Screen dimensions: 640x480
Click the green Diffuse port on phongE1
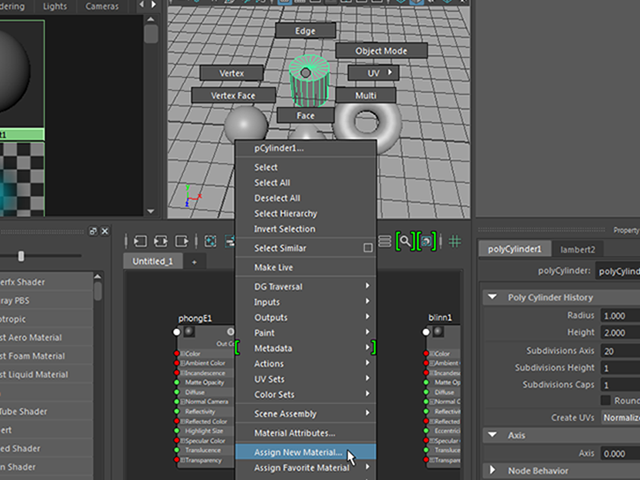(176, 392)
